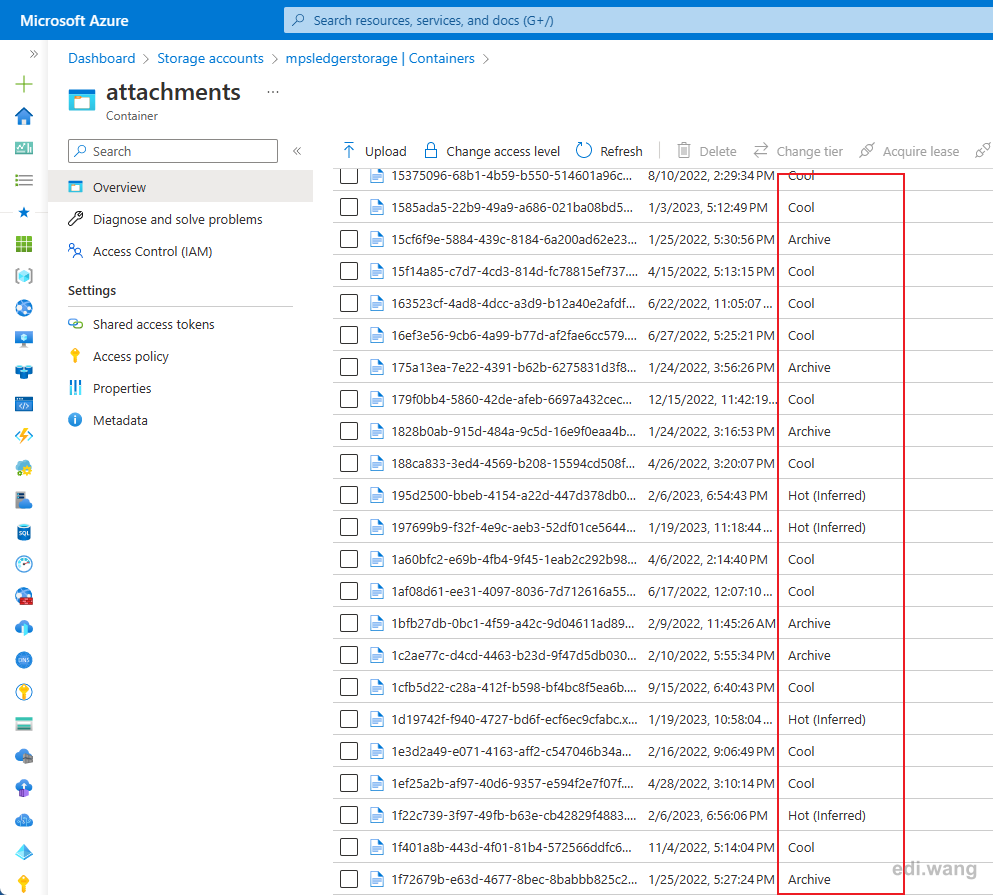Focus the top Azure search resources bar
This screenshot has width=993, height=895.
click(638, 20)
